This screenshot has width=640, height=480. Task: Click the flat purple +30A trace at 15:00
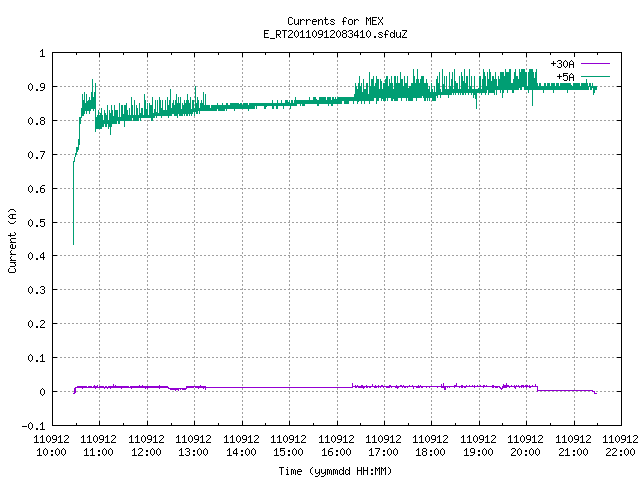tap(289, 387)
